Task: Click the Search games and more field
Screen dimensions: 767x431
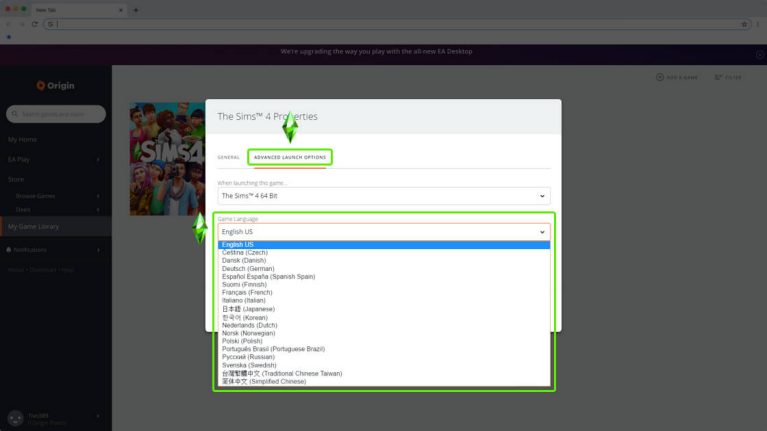Action: (x=56, y=114)
